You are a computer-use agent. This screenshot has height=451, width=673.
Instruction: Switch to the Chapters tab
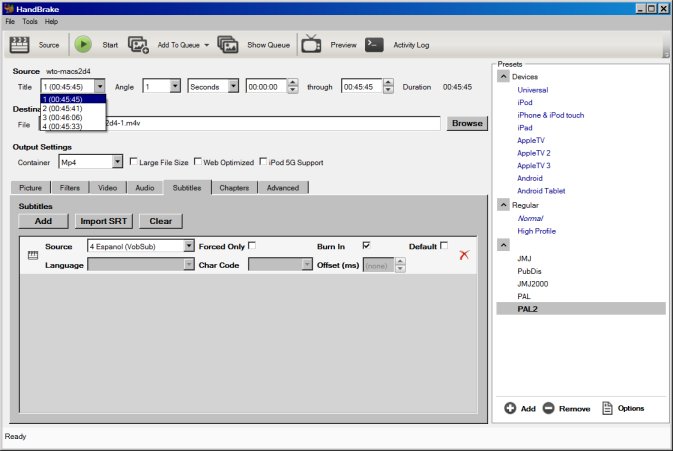233,187
